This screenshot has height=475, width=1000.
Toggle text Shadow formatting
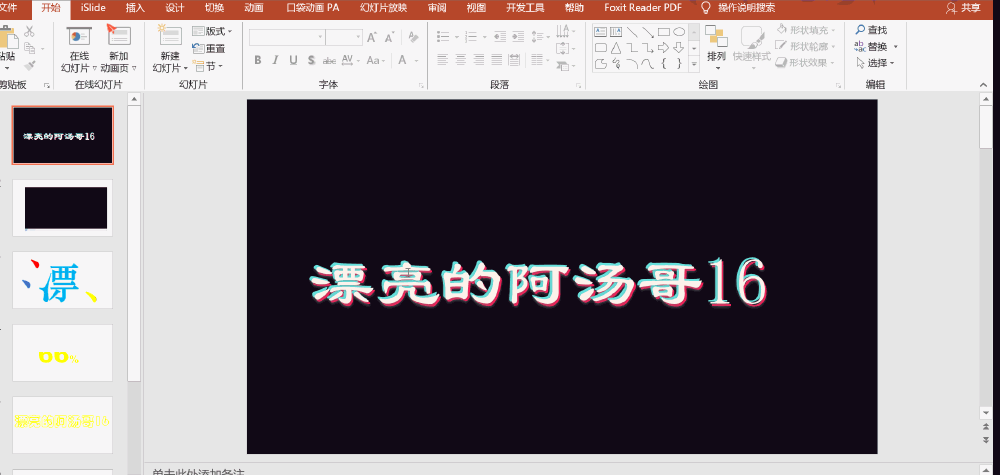point(311,61)
